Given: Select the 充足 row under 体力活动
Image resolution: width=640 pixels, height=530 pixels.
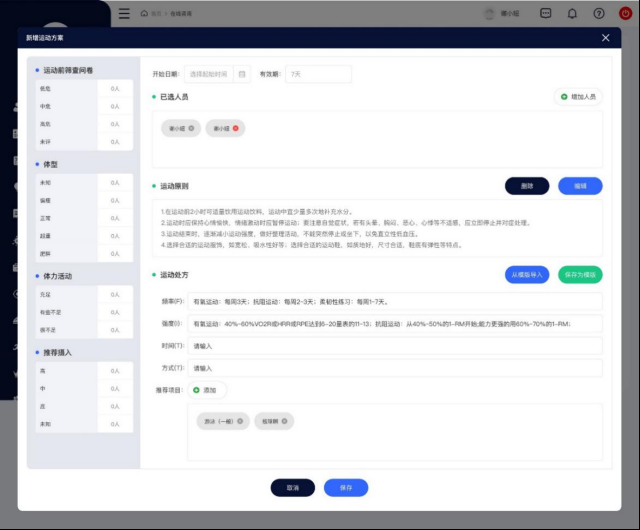Looking at the screenshot, I should (84, 294).
